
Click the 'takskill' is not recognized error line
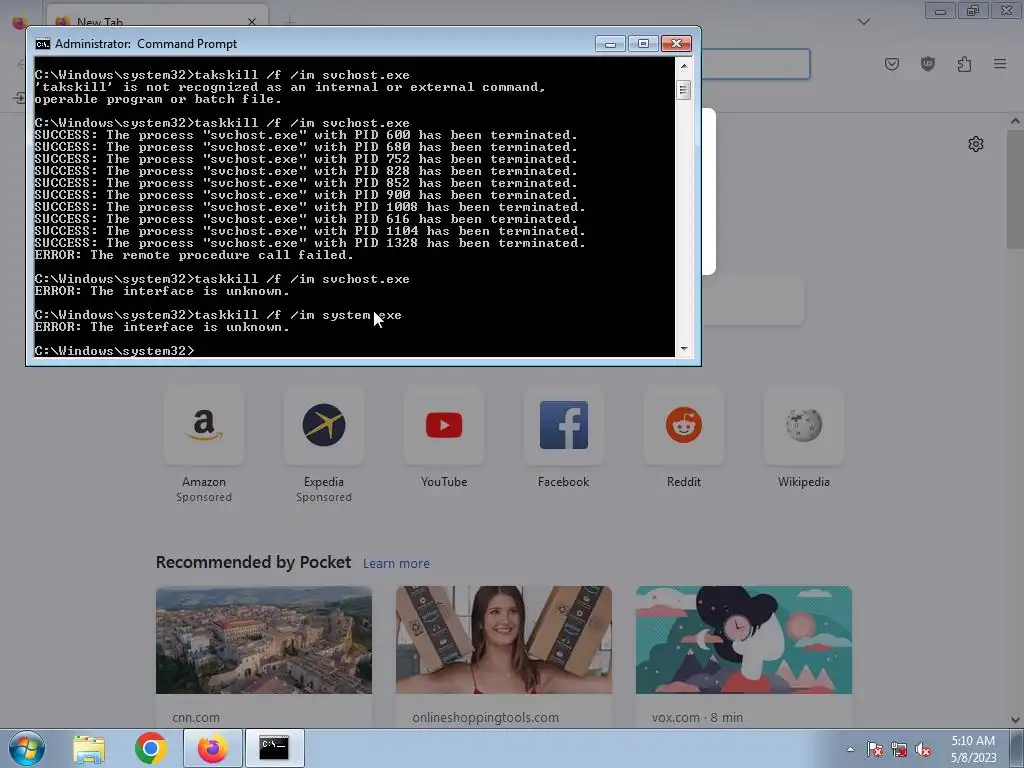[290, 87]
